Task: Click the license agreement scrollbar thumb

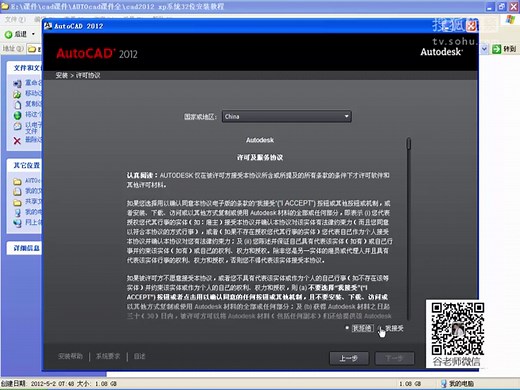Action: (x=409, y=144)
